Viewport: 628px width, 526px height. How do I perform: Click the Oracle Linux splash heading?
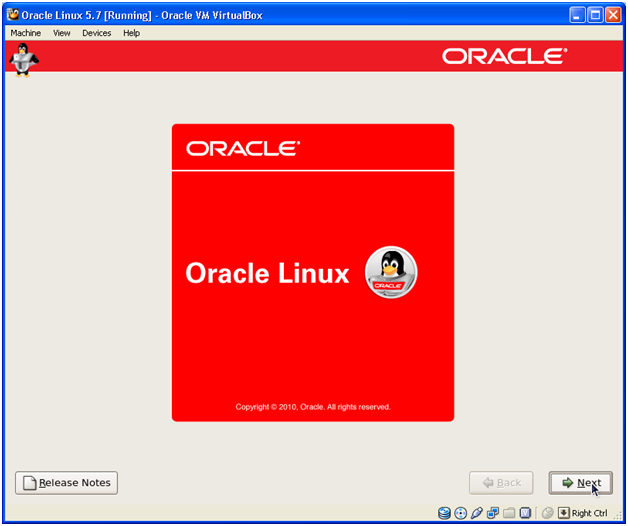(267, 273)
